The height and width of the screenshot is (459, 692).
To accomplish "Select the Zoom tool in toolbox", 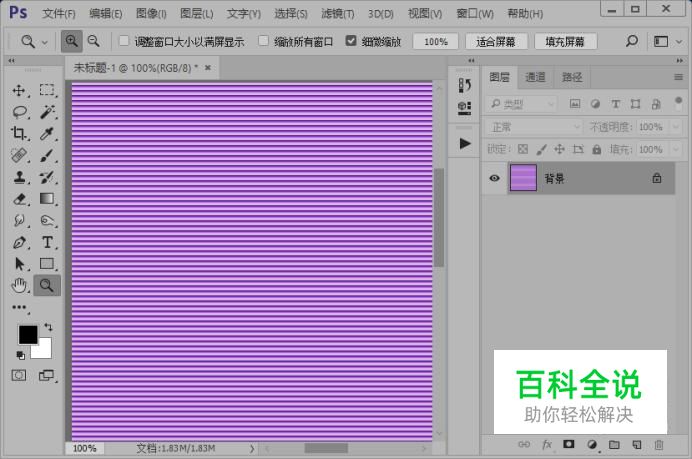I will click(47, 285).
